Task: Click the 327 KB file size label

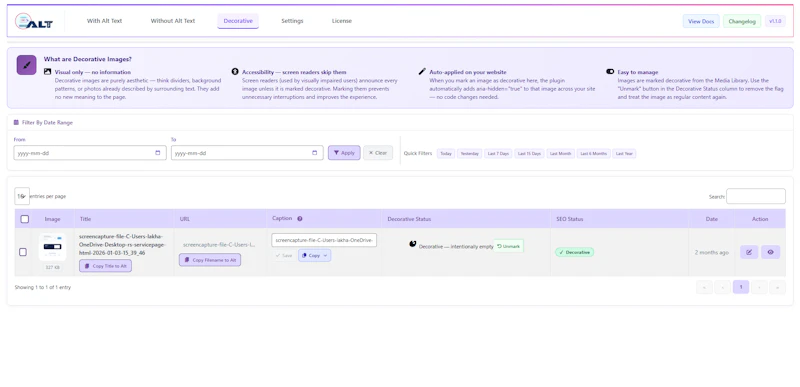Action: coord(53,267)
